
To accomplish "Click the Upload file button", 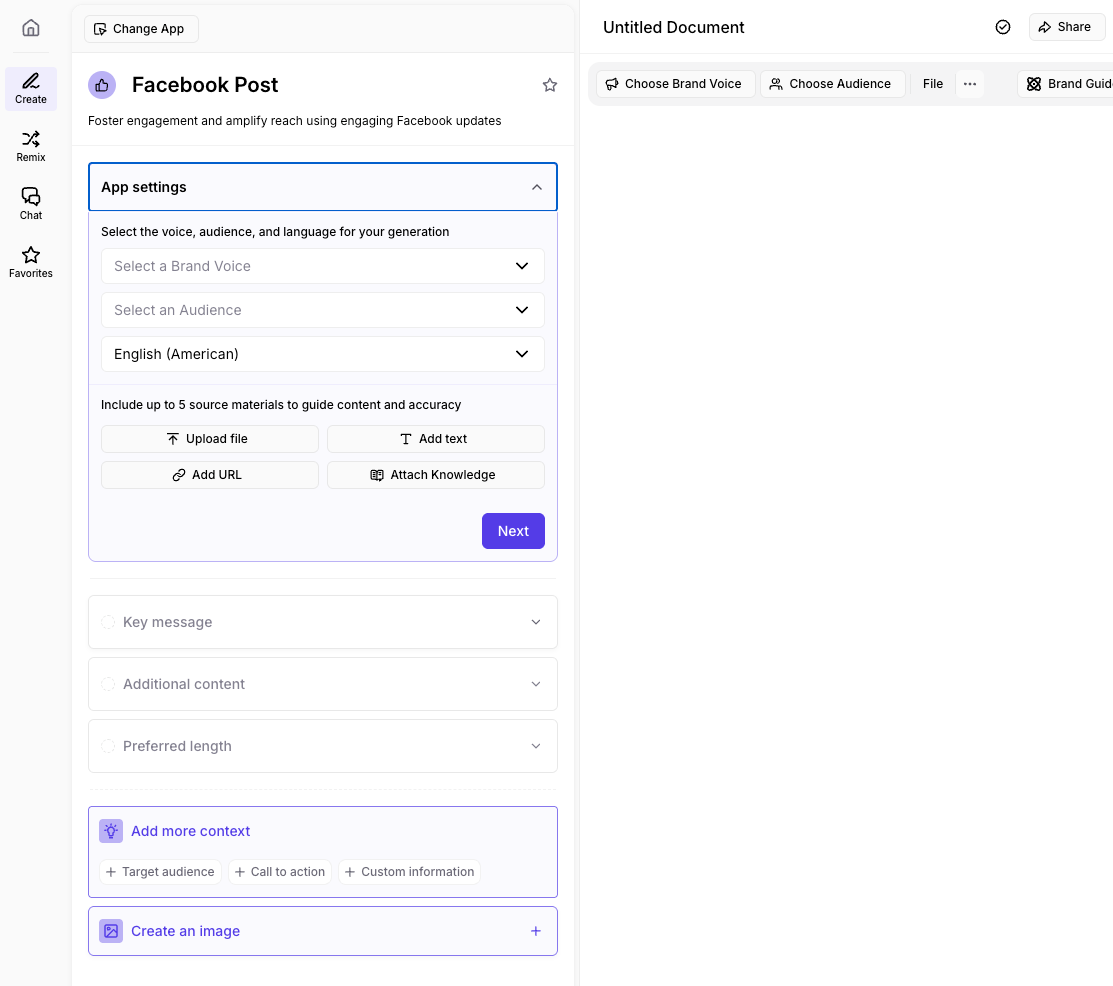I will 210,439.
